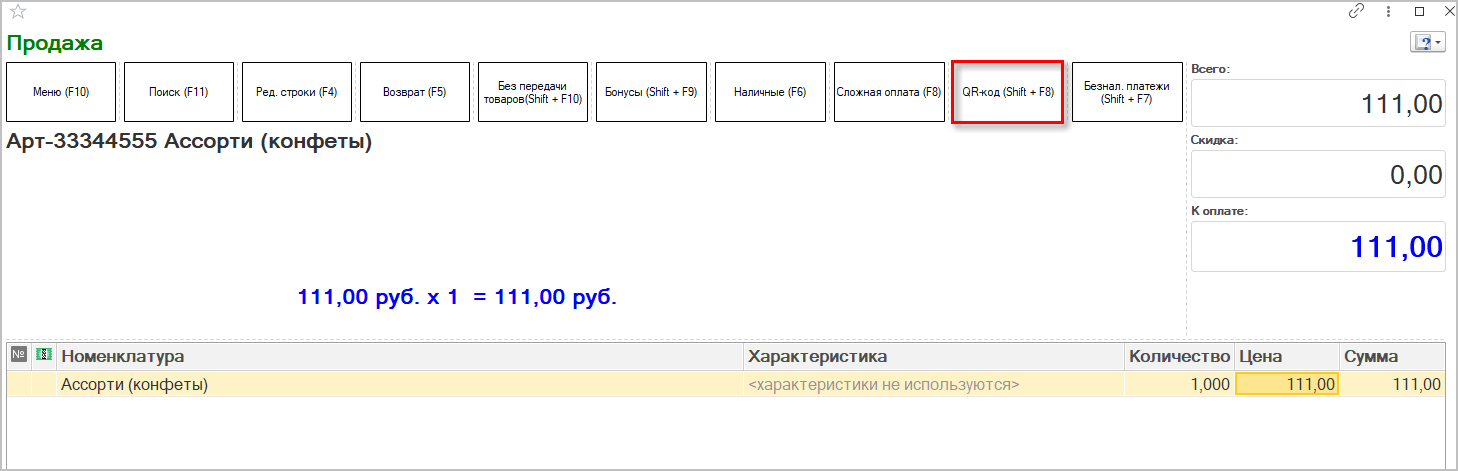Click the green table column header icon
1458x471 pixels.
click(x=43, y=355)
